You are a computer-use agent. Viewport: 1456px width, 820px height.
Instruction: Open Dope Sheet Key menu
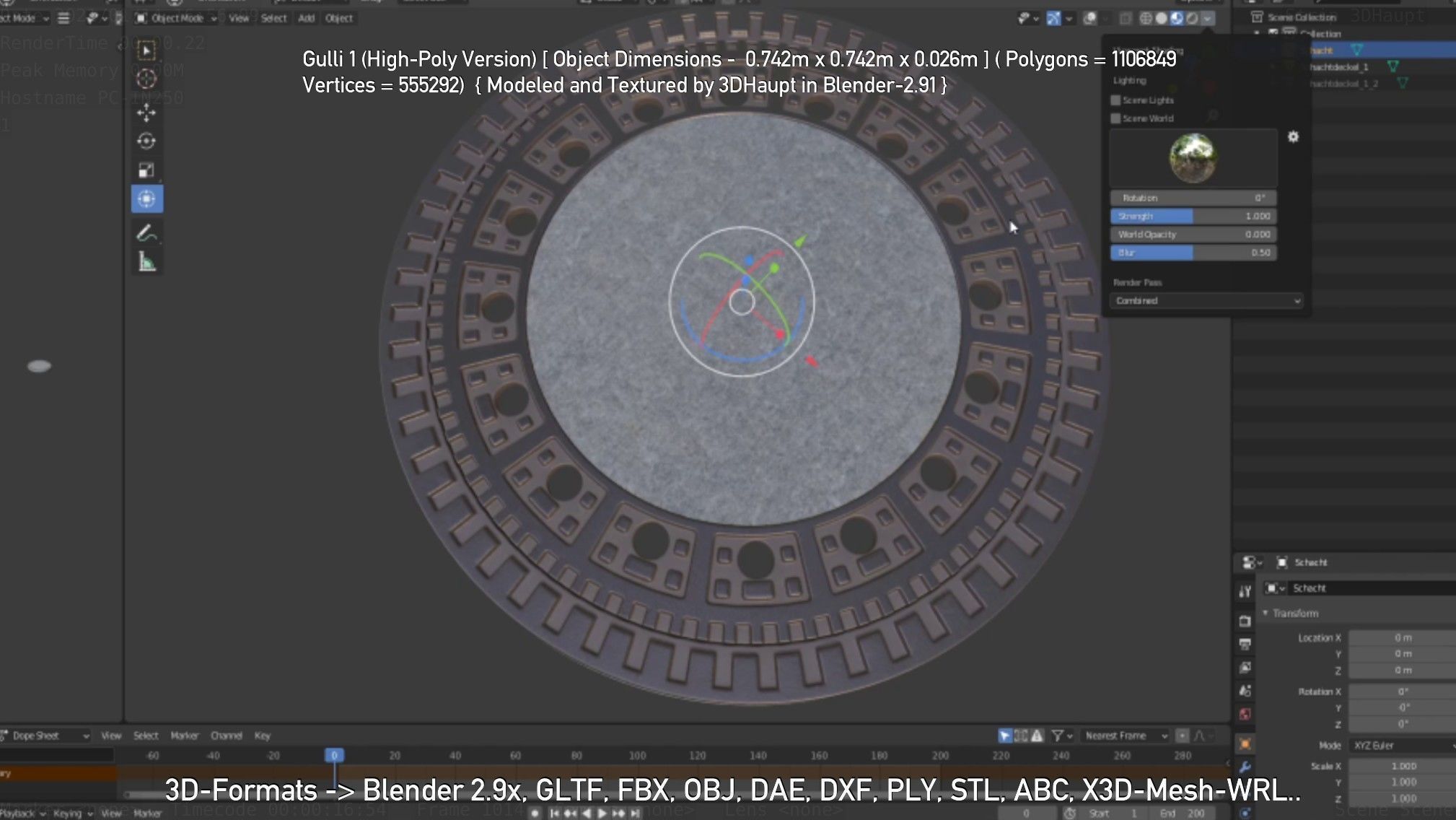[262, 736]
